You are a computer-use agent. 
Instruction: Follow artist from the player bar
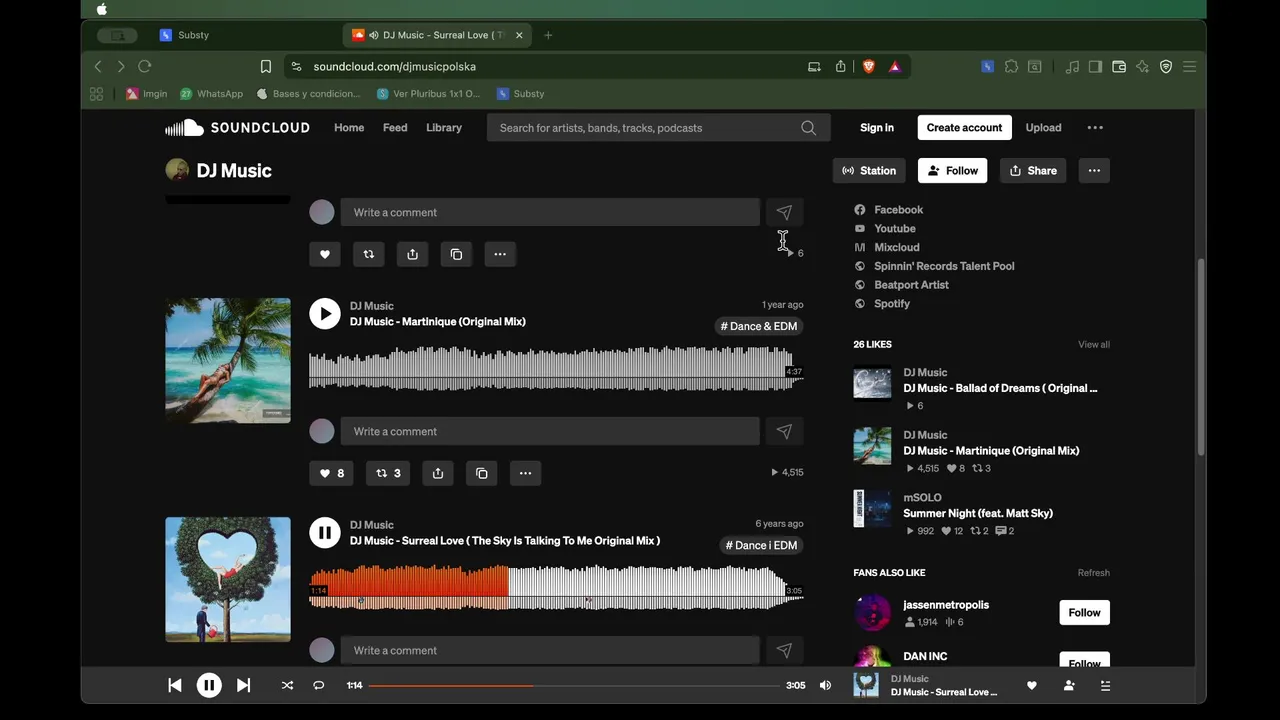(x=1069, y=685)
